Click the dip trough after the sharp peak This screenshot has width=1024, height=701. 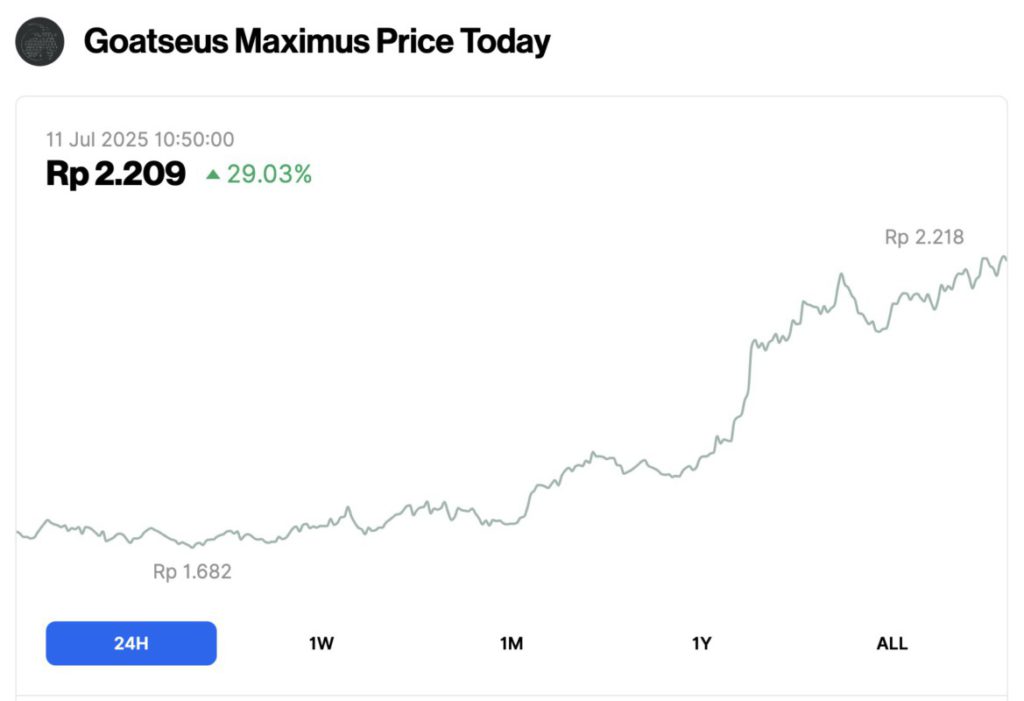(x=877, y=330)
